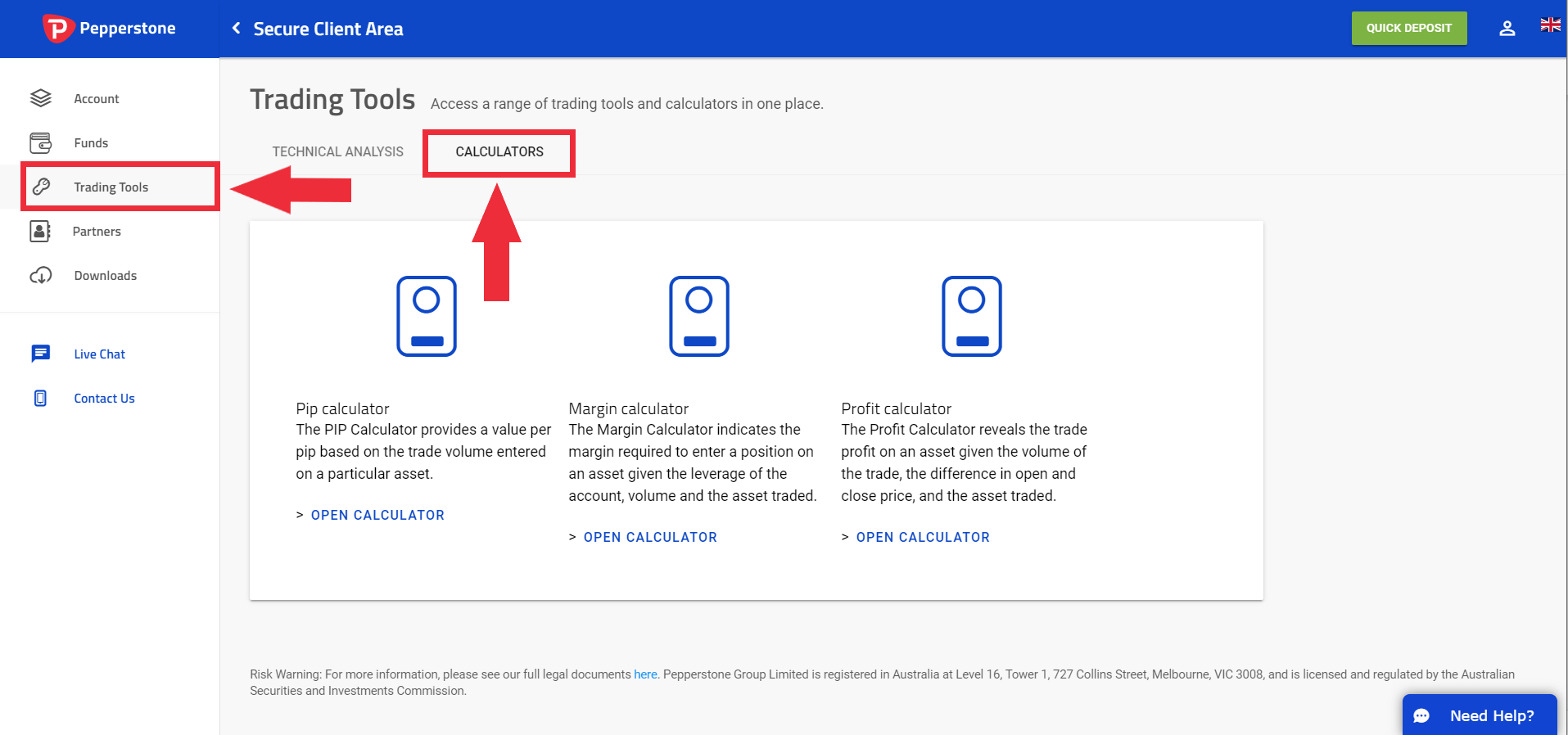1568x735 pixels.
Task: Click the Profit calculator icon
Action: click(972, 316)
